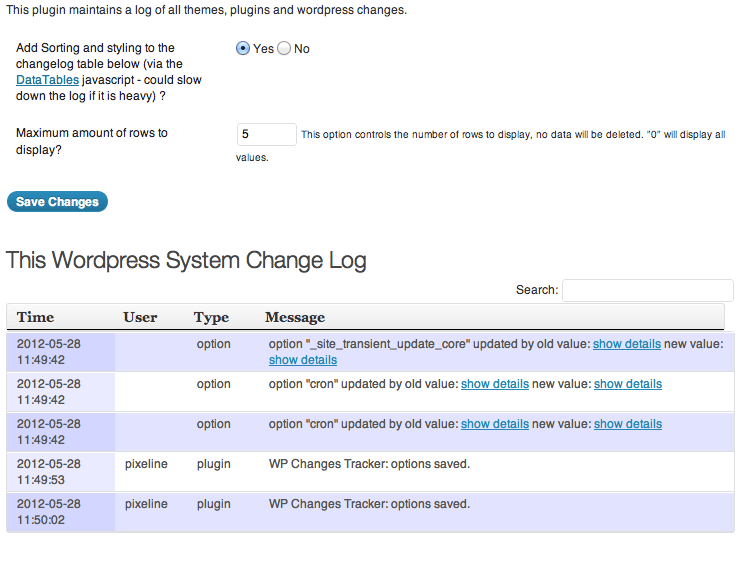Show new value details in second cron row
This screenshot has height=566, width=744.
coord(628,424)
